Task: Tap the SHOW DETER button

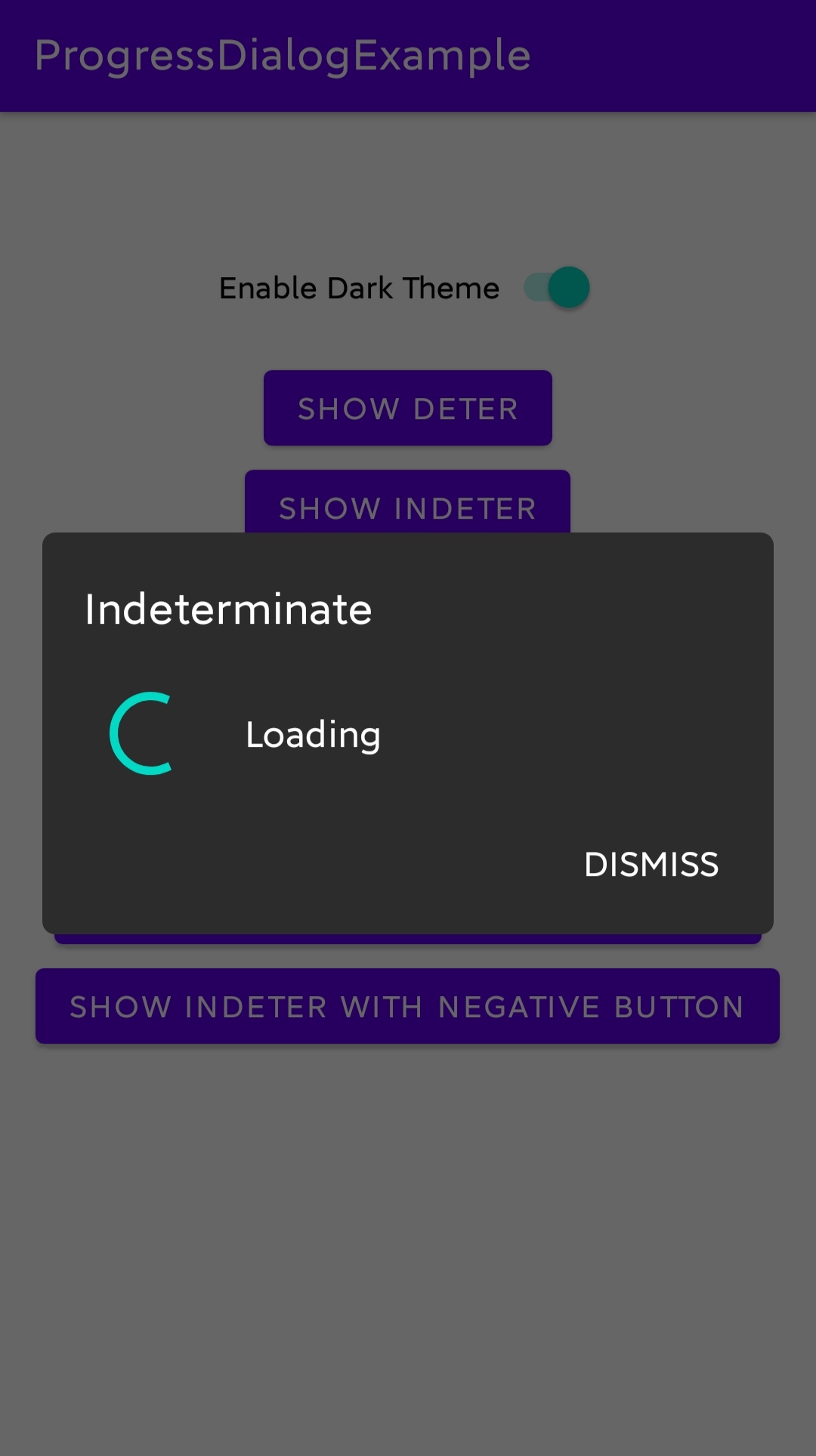Action: pos(408,409)
